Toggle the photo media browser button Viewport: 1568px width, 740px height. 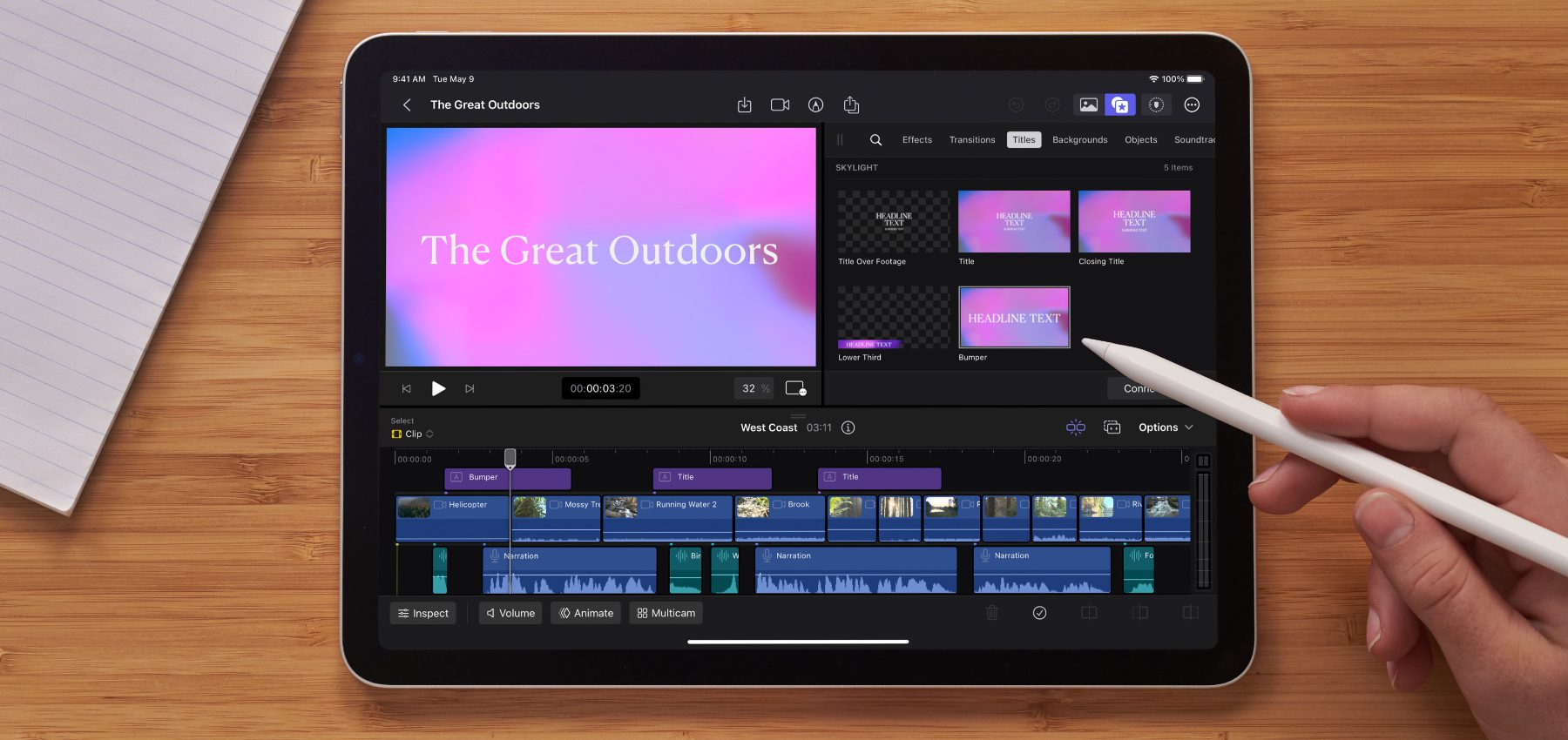click(x=1088, y=105)
